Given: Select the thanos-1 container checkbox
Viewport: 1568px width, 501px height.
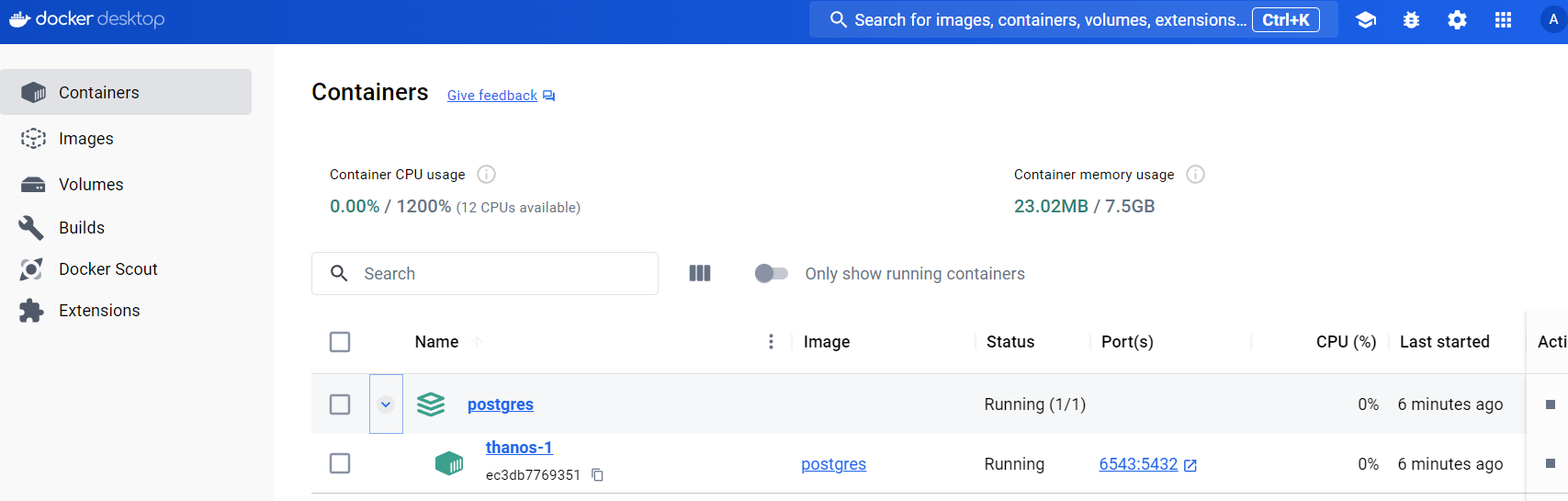Looking at the screenshot, I should (x=340, y=463).
